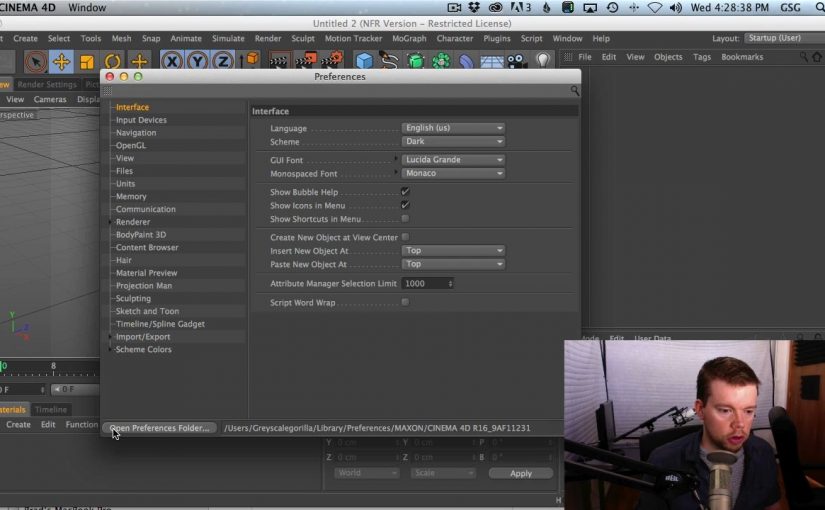Click the Selection Limit stepper arrows
The height and width of the screenshot is (510, 825).
[x=450, y=283]
